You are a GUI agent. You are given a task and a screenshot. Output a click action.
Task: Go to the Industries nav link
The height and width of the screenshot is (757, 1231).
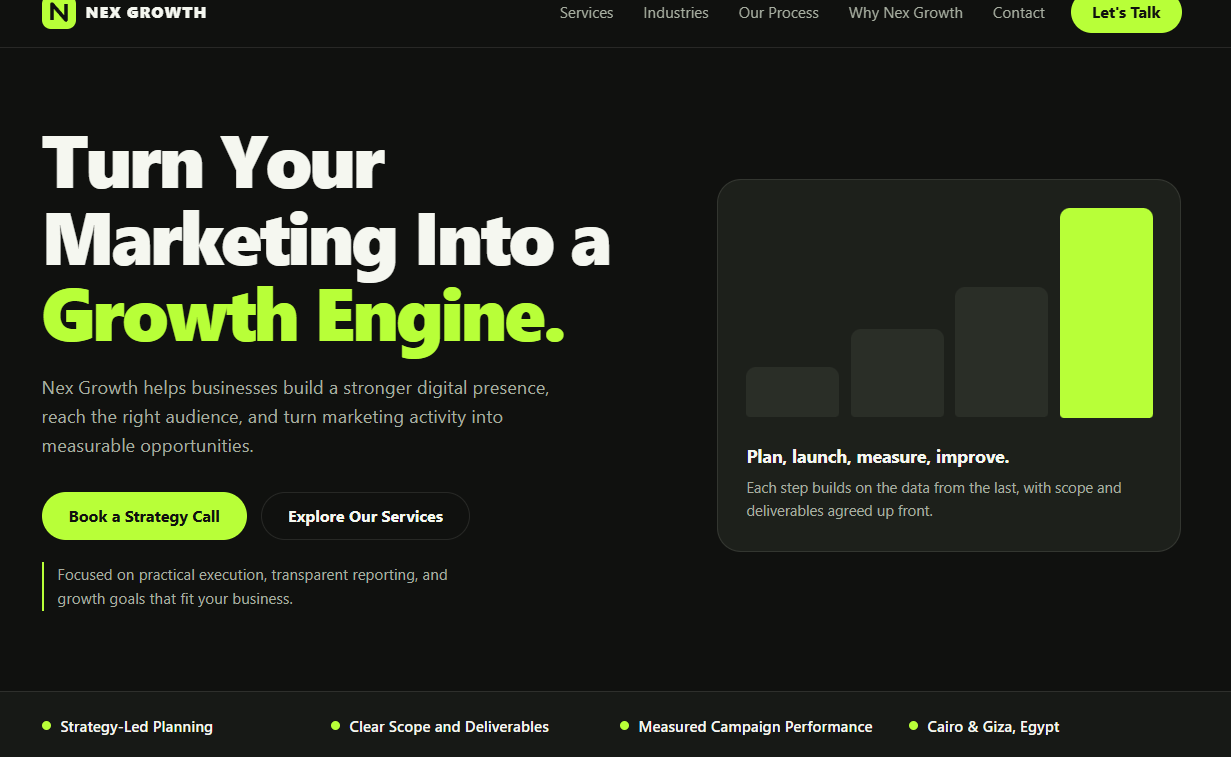coord(676,13)
